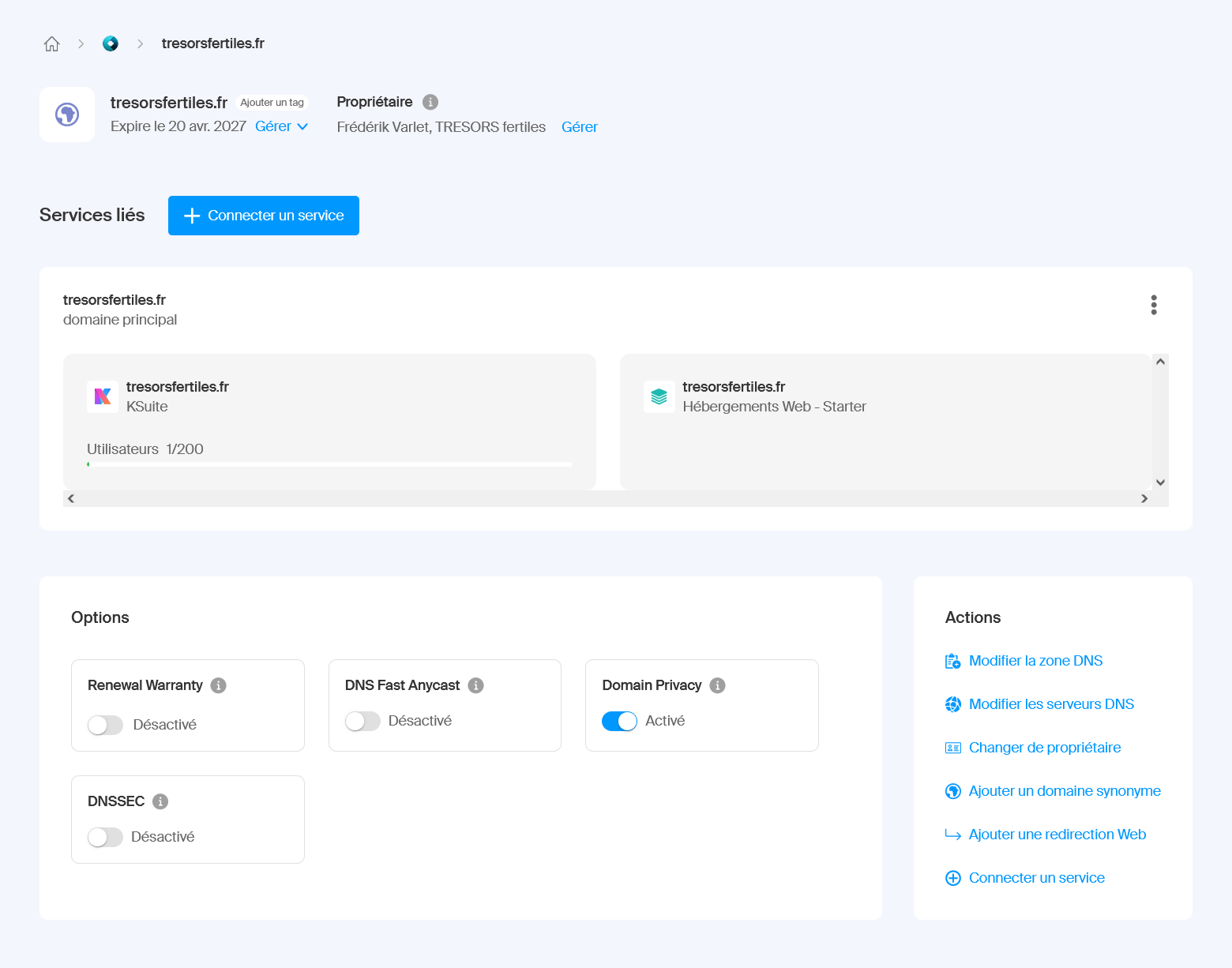The image size is (1232, 968).
Task: Disable the Domain Privacy toggle
Action: [x=620, y=721]
